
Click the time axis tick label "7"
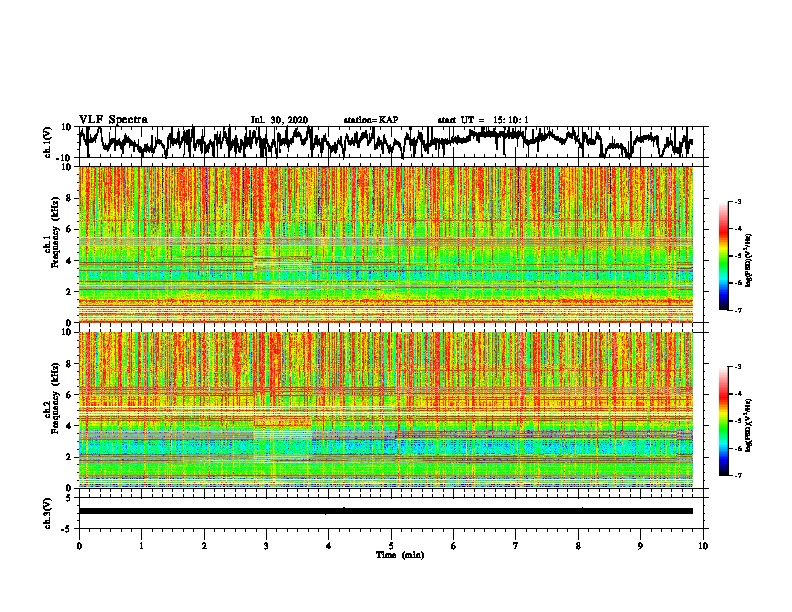pyautogui.click(x=516, y=546)
